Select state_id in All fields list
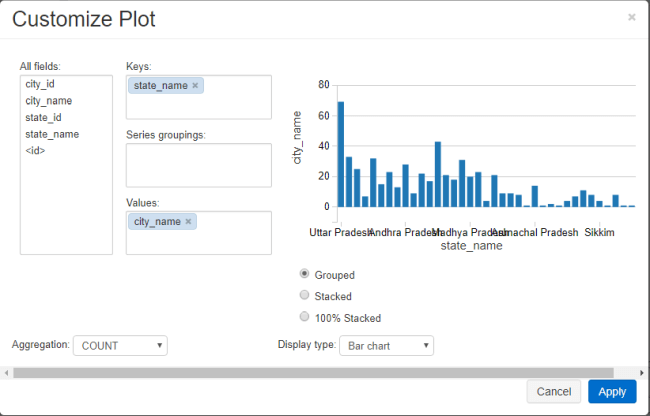This screenshot has height=416, width=650. [x=43, y=118]
